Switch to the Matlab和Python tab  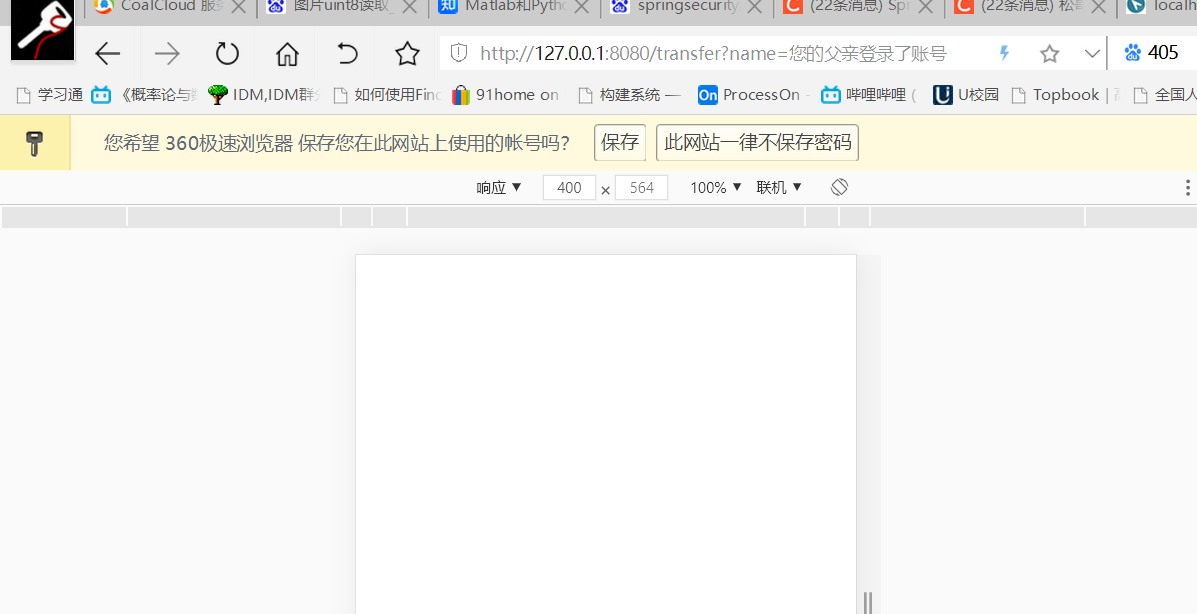[515, 7]
